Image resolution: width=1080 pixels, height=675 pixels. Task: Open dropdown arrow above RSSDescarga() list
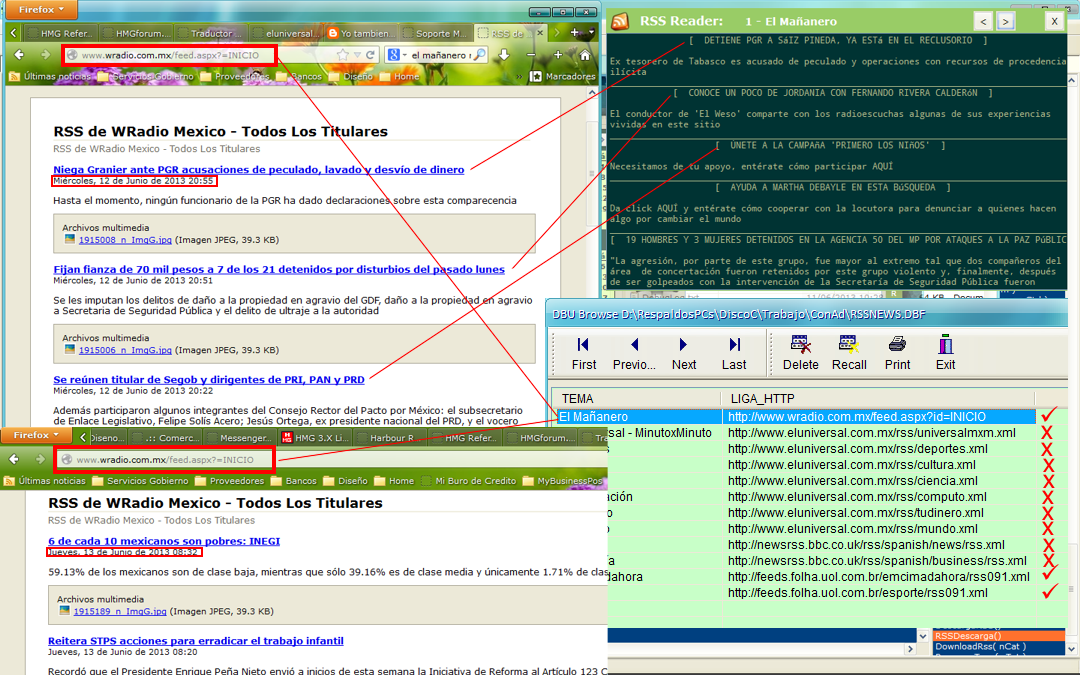coord(922,636)
